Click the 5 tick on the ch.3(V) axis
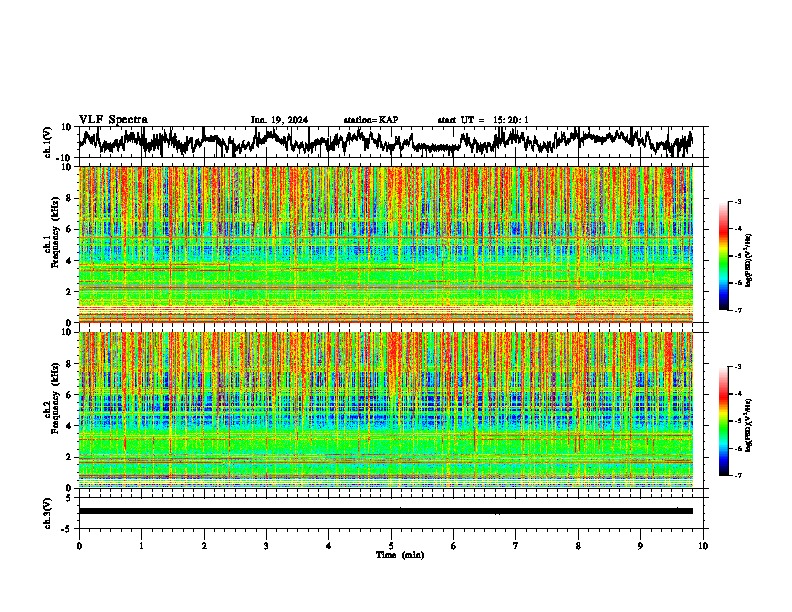Screen dimensions: 792x612 click(69, 498)
